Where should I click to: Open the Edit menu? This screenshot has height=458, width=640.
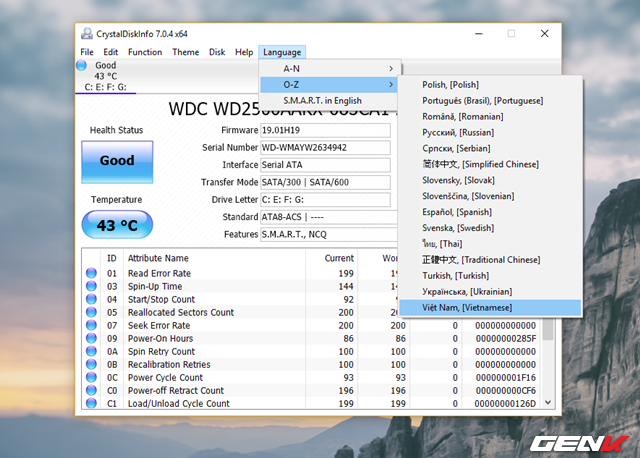pos(111,52)
